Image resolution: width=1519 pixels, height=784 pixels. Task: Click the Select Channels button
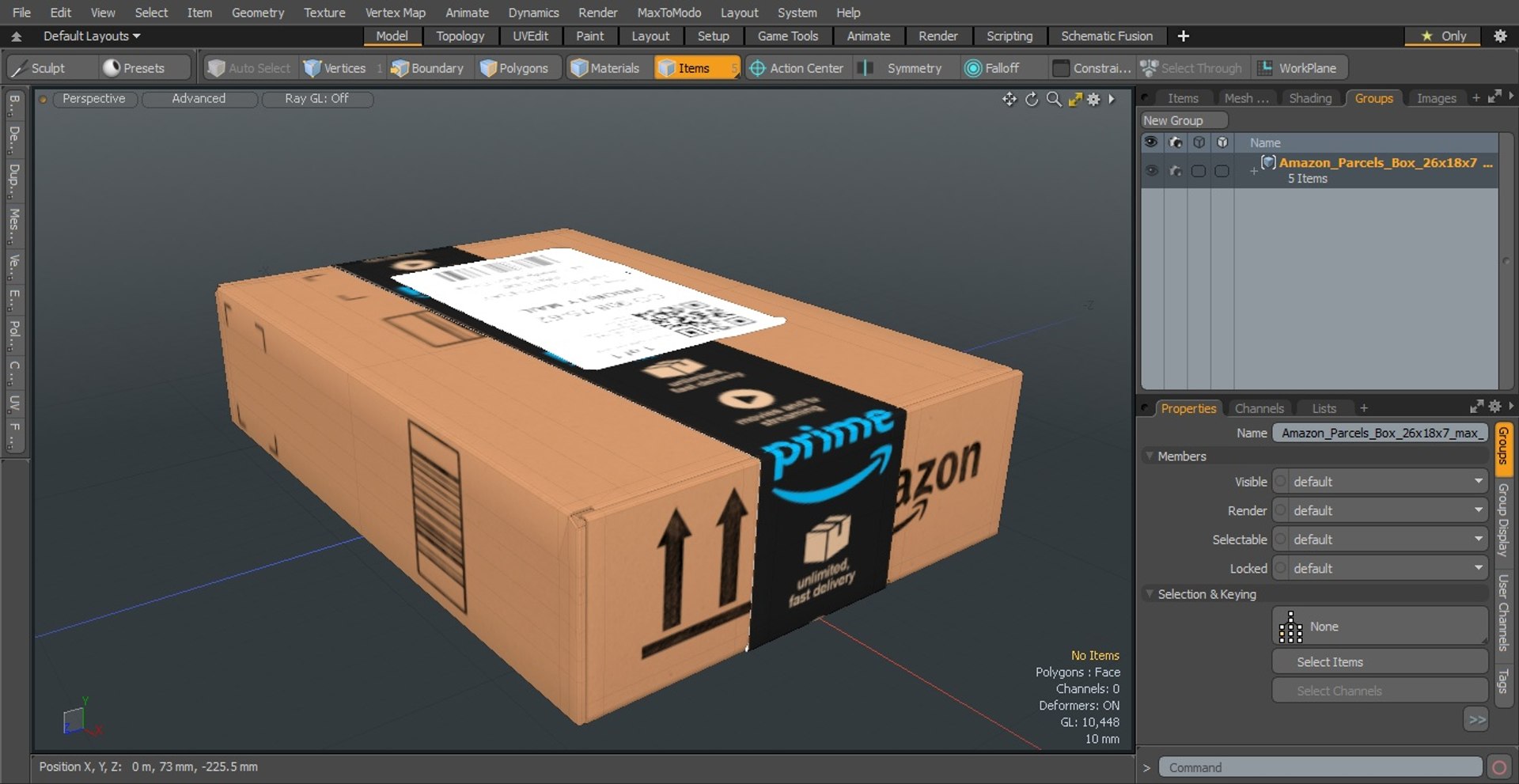[1380, 691]
